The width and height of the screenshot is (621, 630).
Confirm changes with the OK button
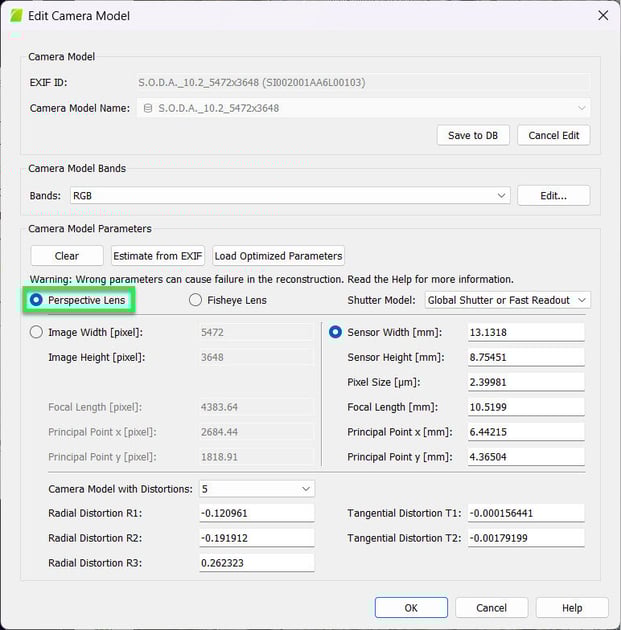[411, 607]
